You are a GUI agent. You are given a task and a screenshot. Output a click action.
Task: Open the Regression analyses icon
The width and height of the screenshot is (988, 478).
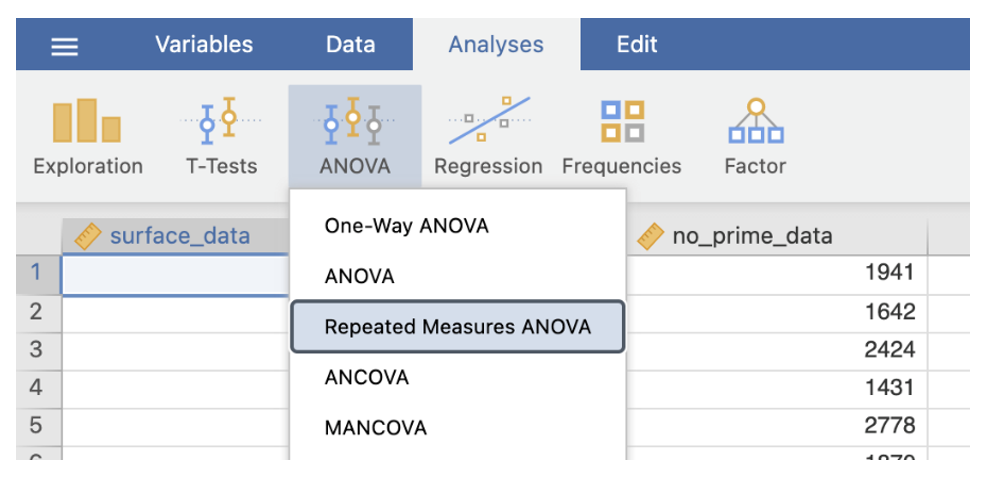488,138
